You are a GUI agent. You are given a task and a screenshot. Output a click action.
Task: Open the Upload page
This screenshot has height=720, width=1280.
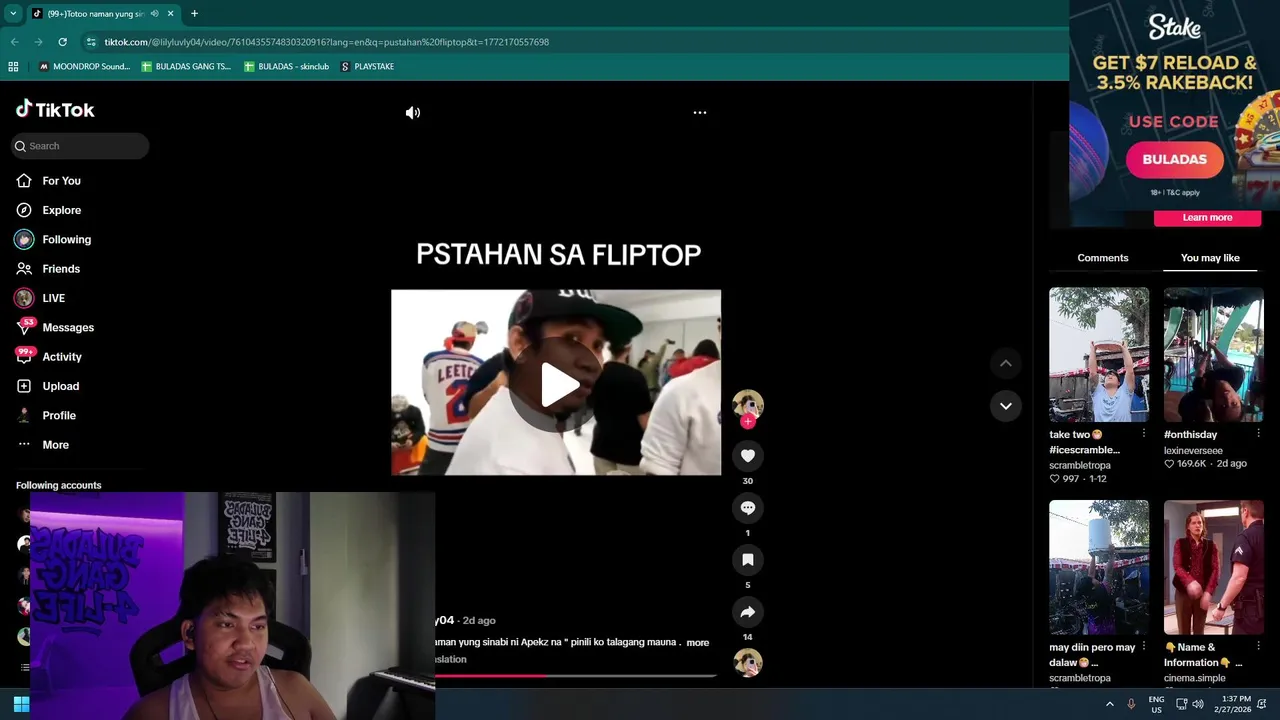click(x=60, y=386)
